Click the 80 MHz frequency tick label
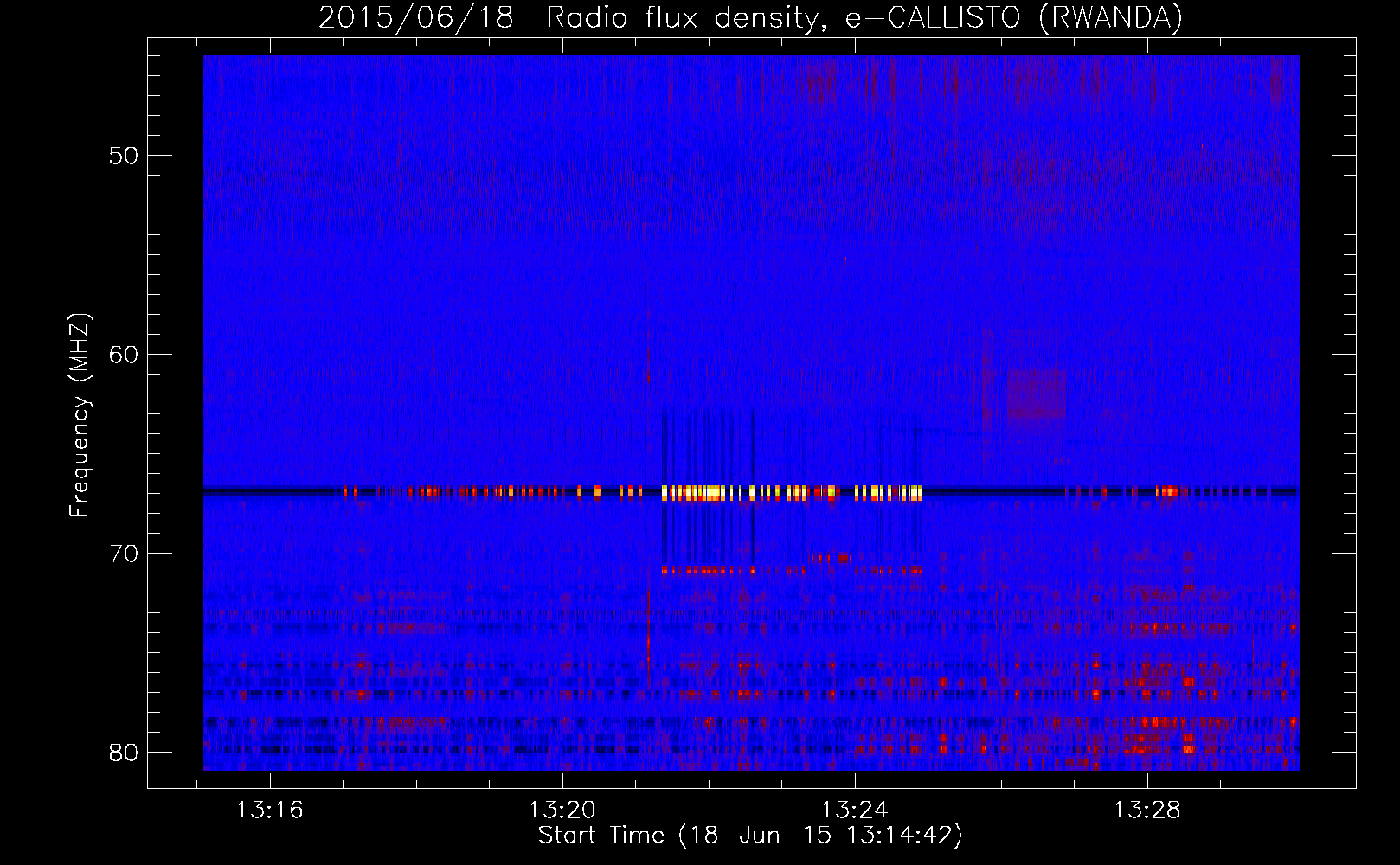Screen dimensions: 1400x865 click(x=124, y=753)
